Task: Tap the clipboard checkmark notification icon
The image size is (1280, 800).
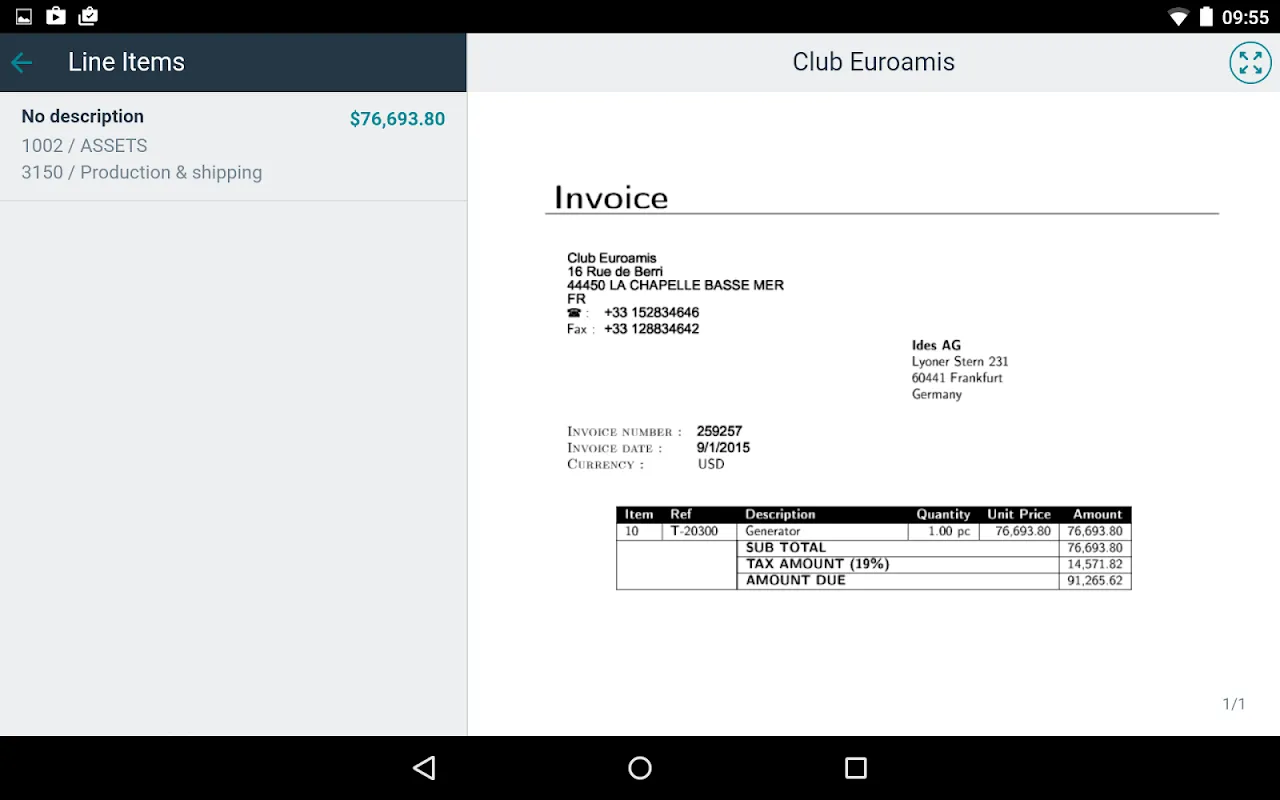Action: point(88,16)
